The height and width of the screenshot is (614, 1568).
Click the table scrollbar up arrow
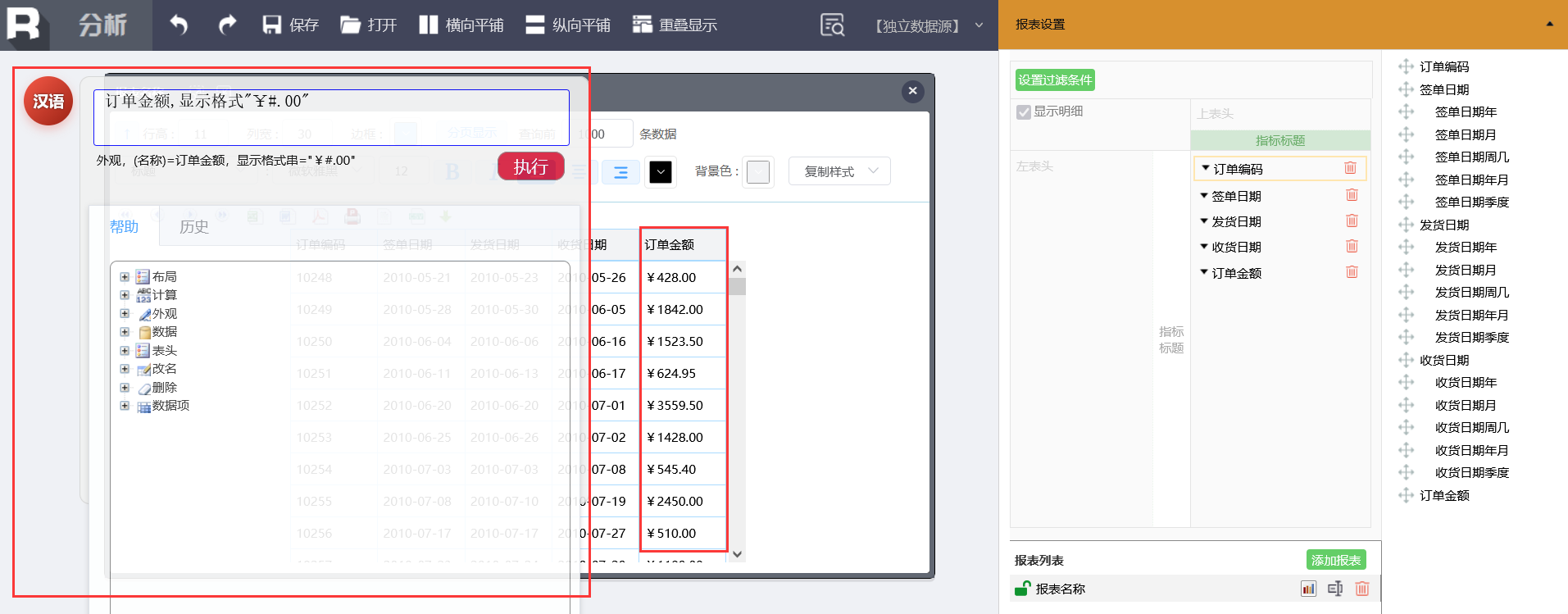737,269
